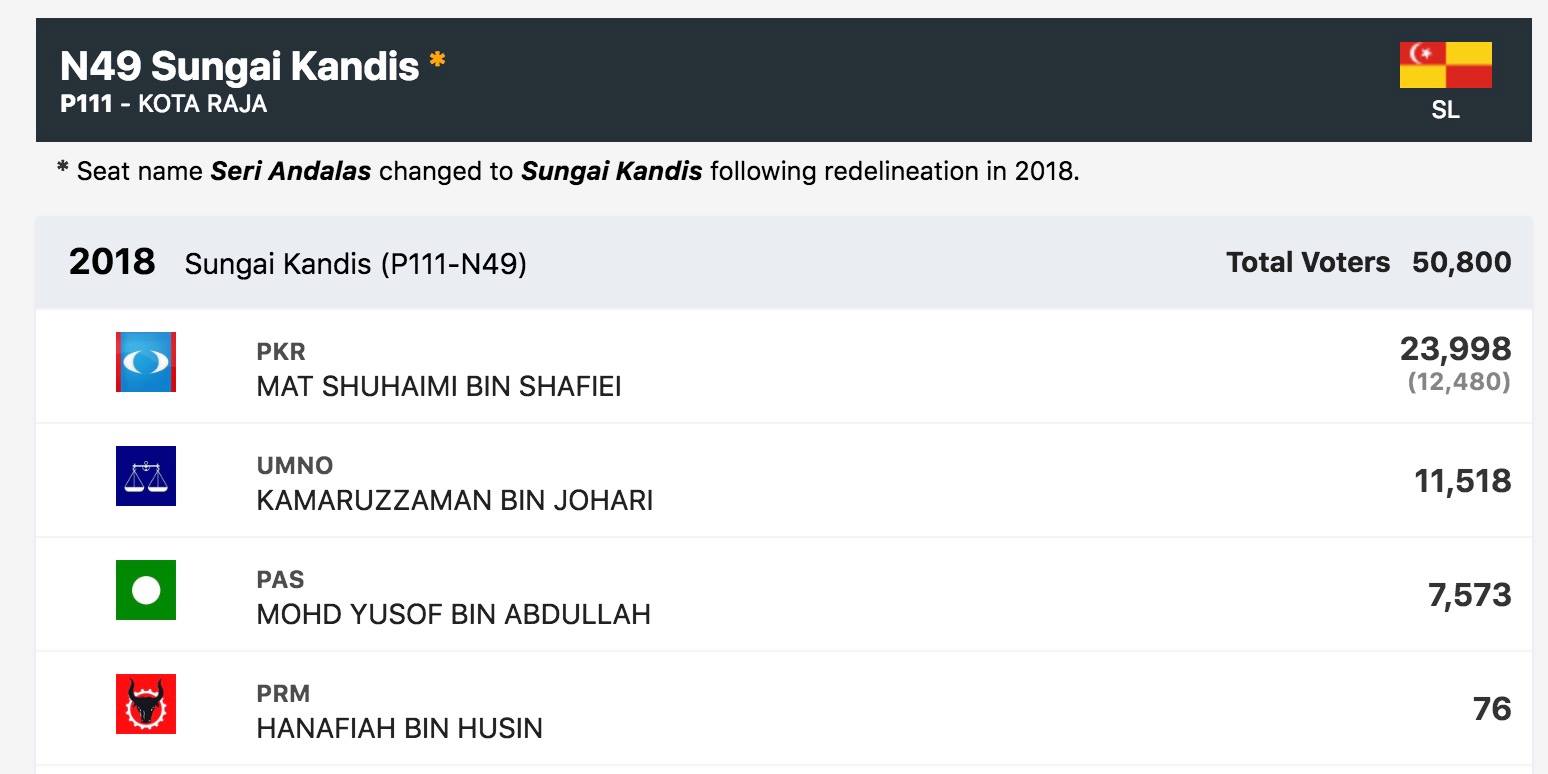Click the orange asterisk beside Sungai Kandis

437,62
